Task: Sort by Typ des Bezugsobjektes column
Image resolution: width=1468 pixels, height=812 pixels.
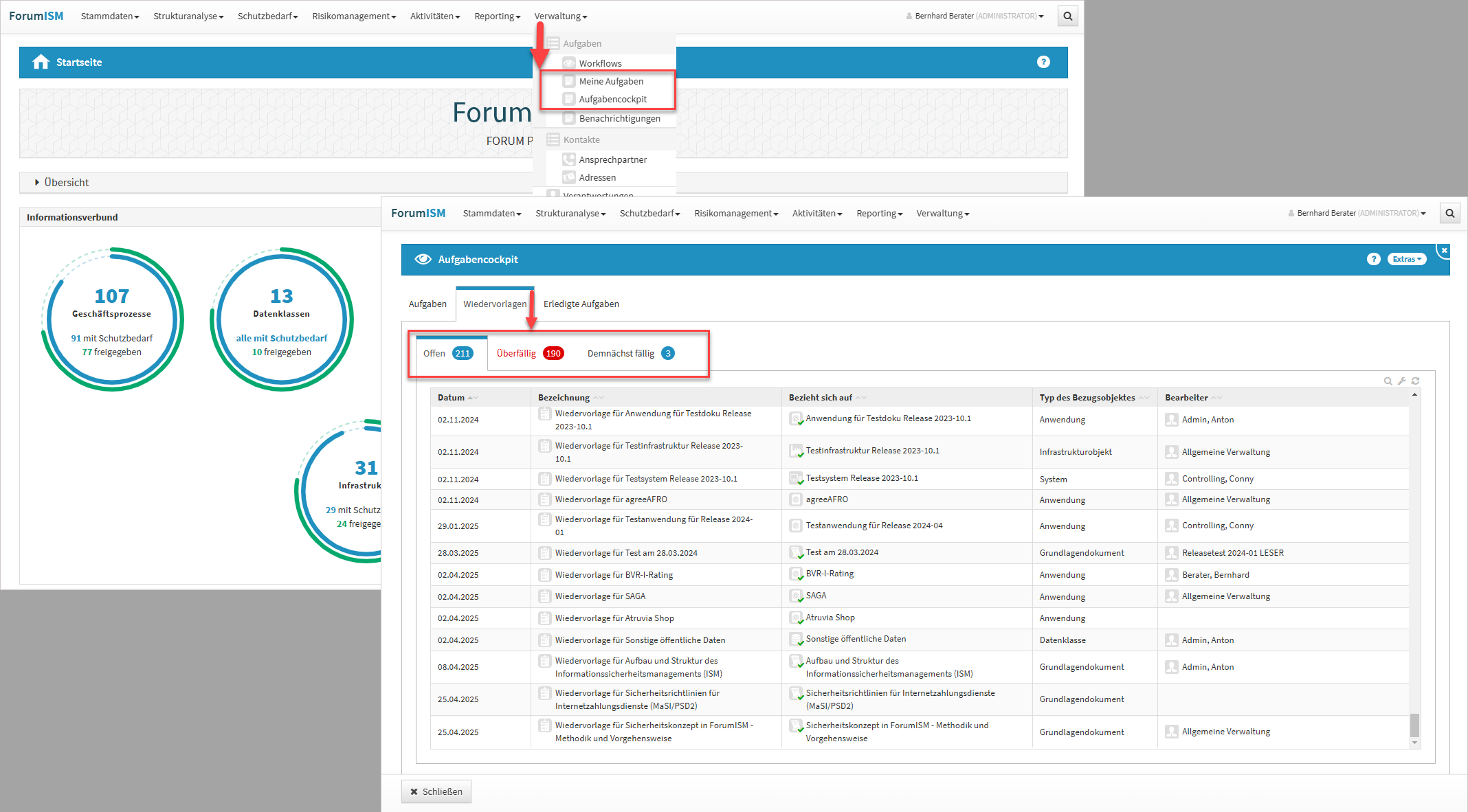Action: click(1087, 398)
